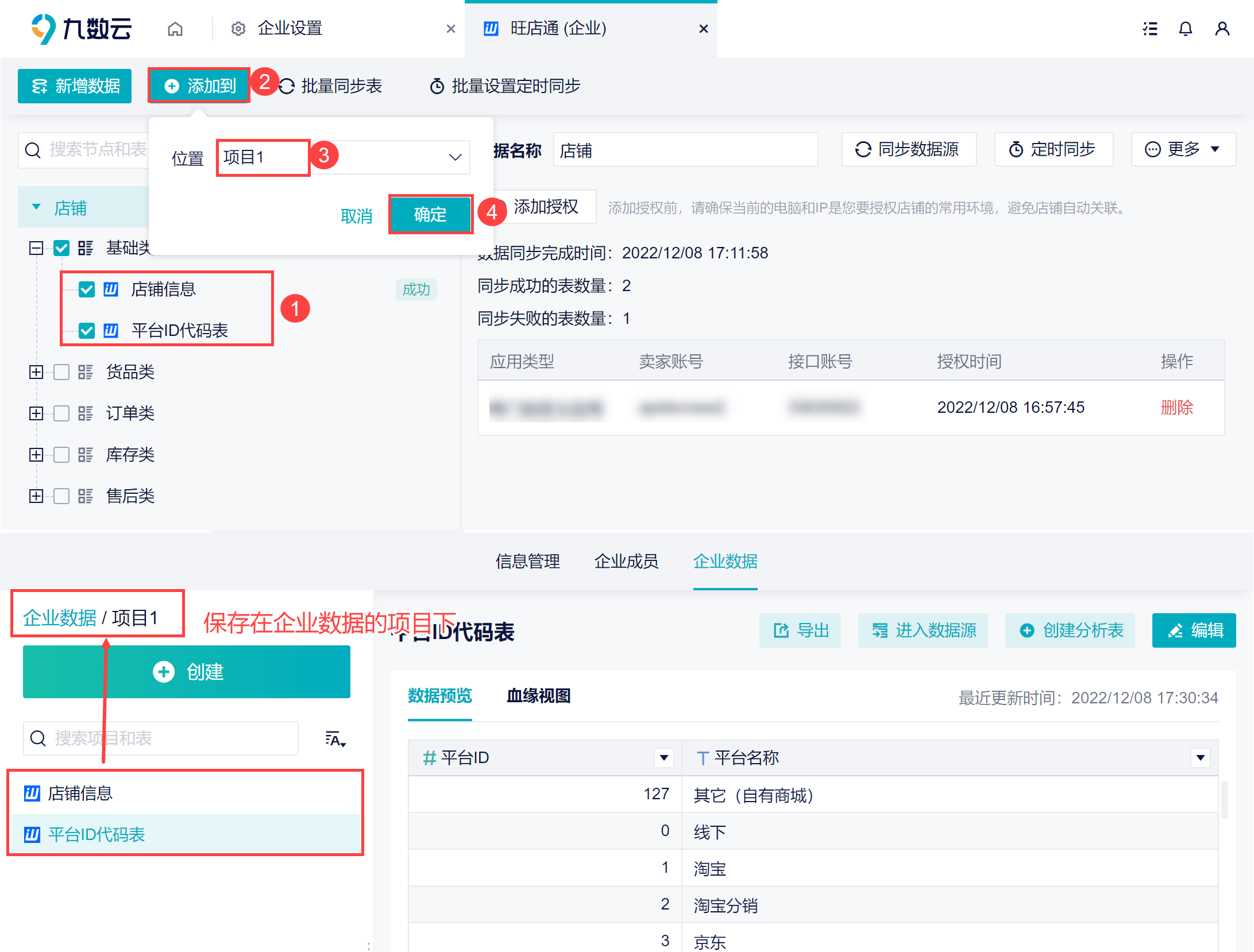
Task: Open the user account icon
Action: tap(1222, 29)
